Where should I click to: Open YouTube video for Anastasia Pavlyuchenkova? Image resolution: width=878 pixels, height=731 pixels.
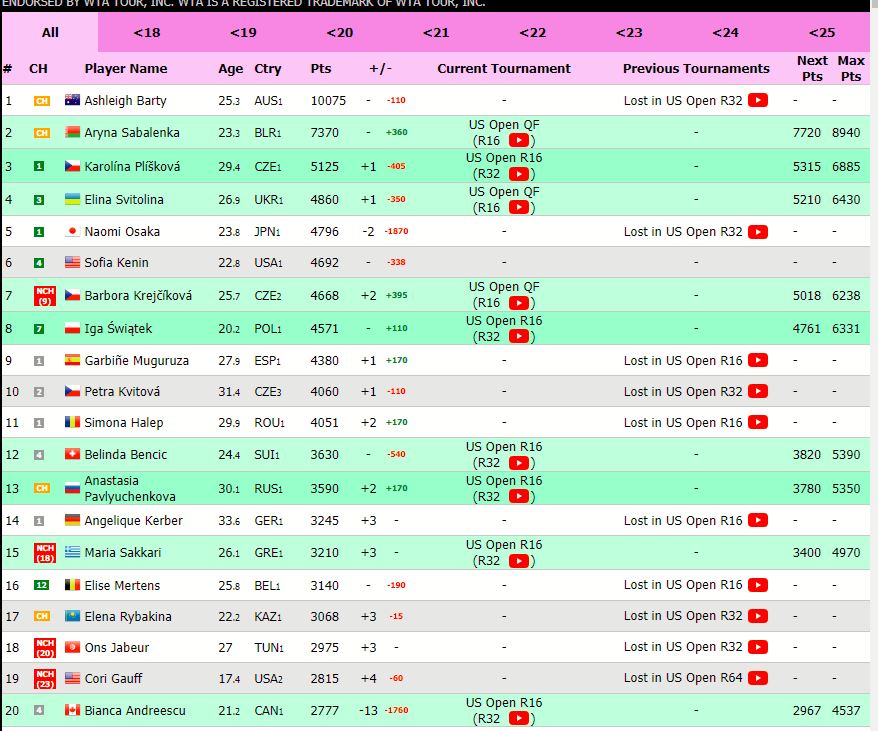tap(519, 496)
